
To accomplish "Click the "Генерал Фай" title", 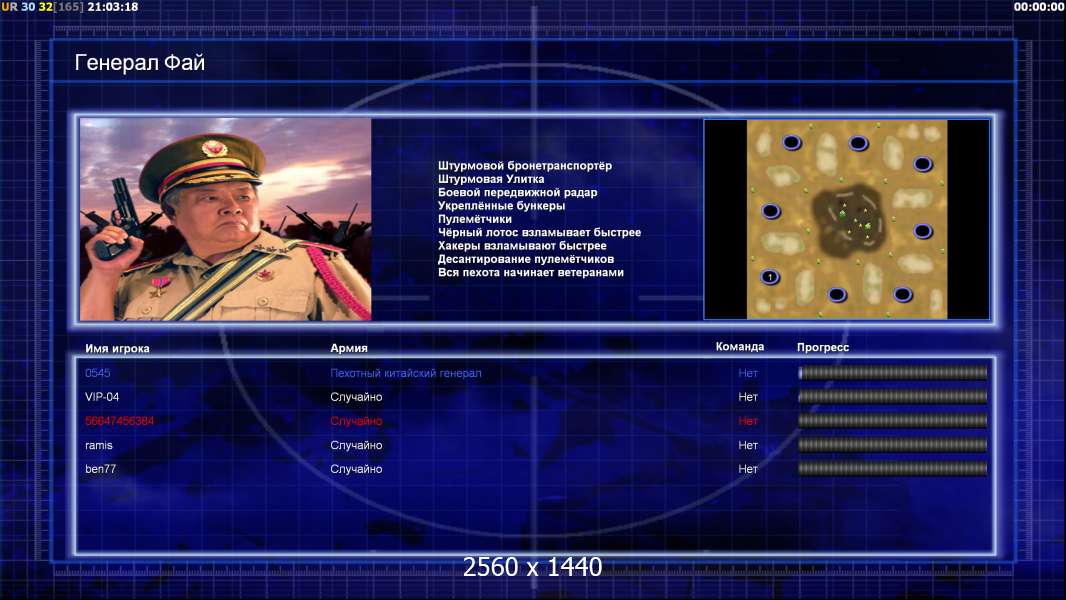I will (x=139, y=63).
